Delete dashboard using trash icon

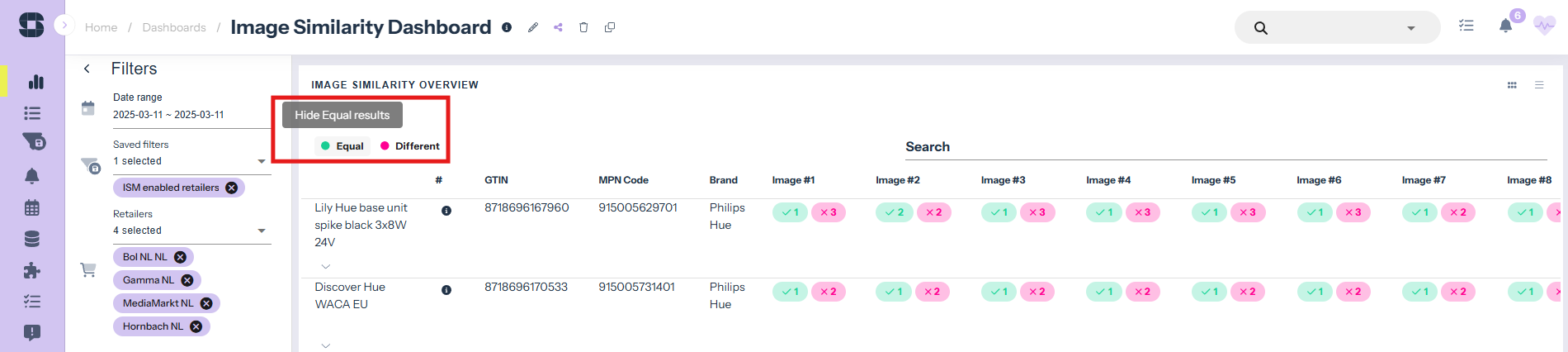(583, 27)
